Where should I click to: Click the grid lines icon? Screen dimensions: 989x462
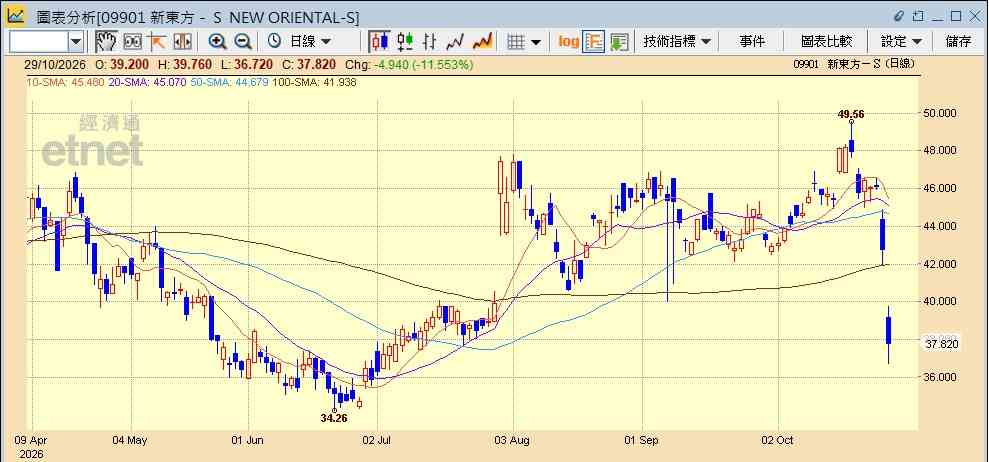(517, 42)
